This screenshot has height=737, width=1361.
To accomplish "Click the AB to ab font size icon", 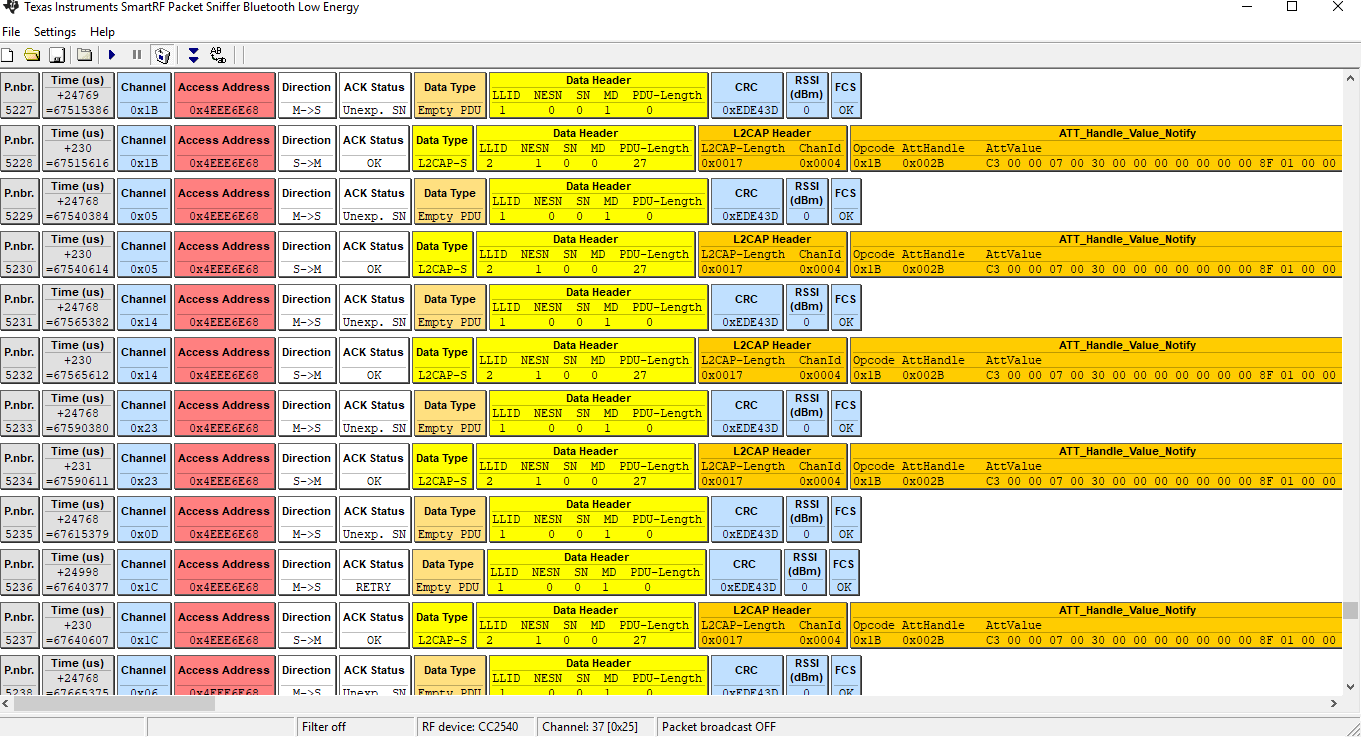I will (x=218, y=55).
